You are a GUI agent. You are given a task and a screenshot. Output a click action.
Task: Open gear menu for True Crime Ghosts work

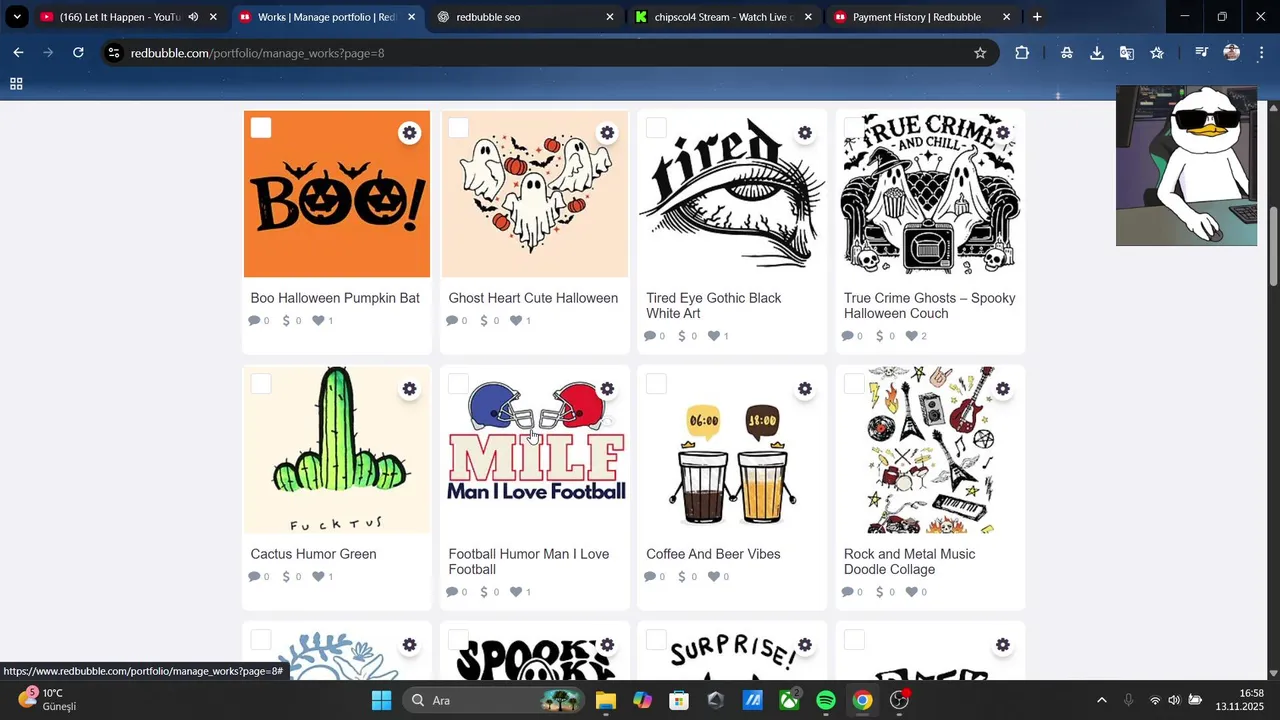tap(1003, 133)
